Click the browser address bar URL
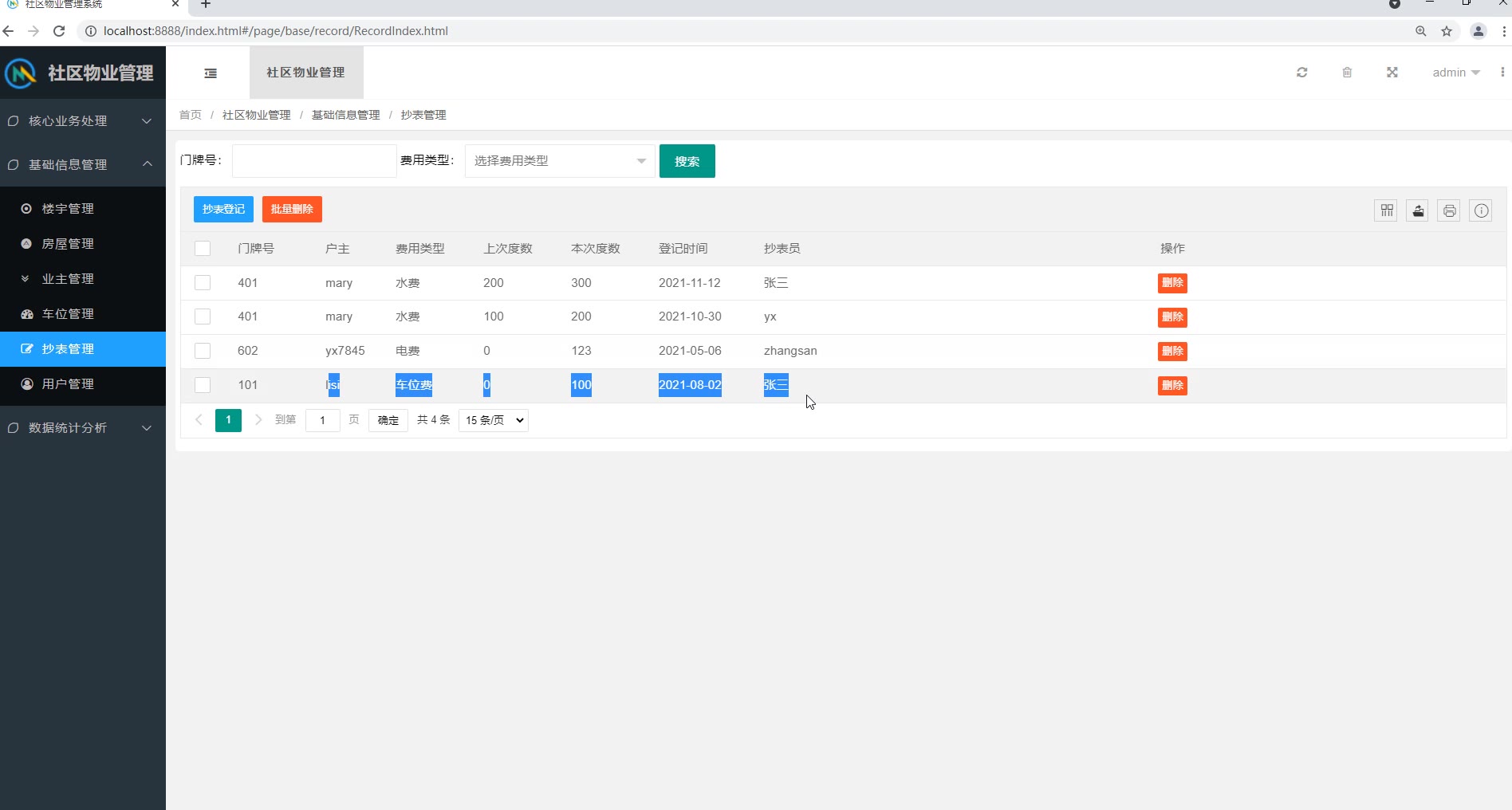This screenshot has width=1512, height=810. (276, 31)
